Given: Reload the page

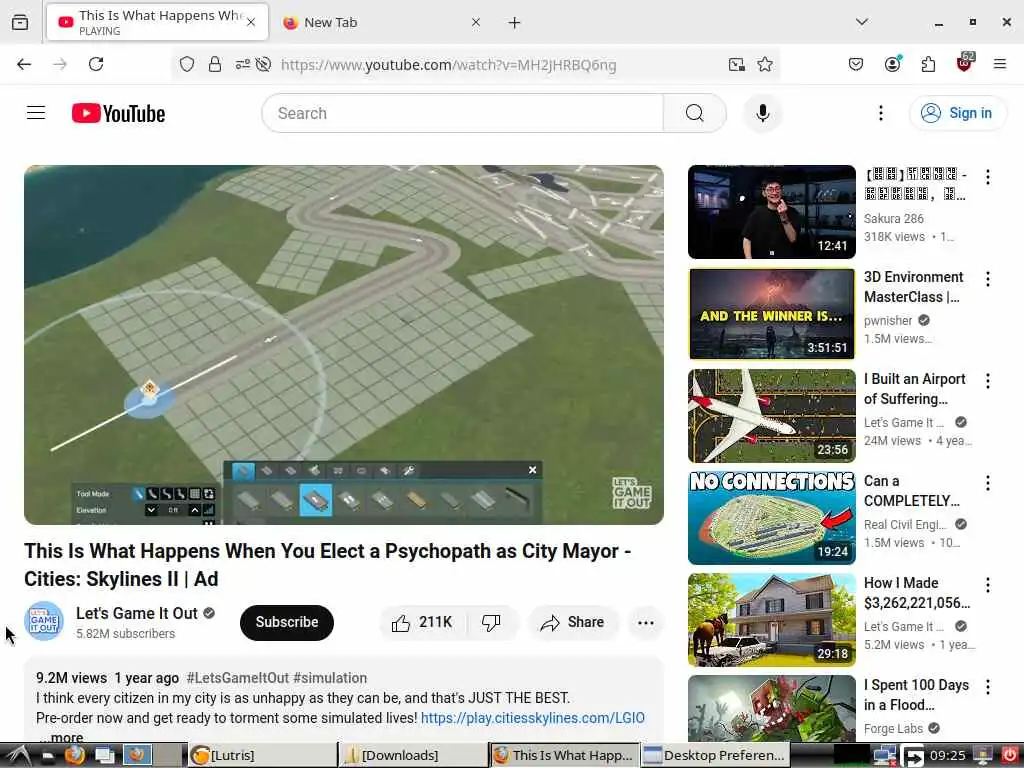Looking at the screenshot, I should click(x=96, y=64).
